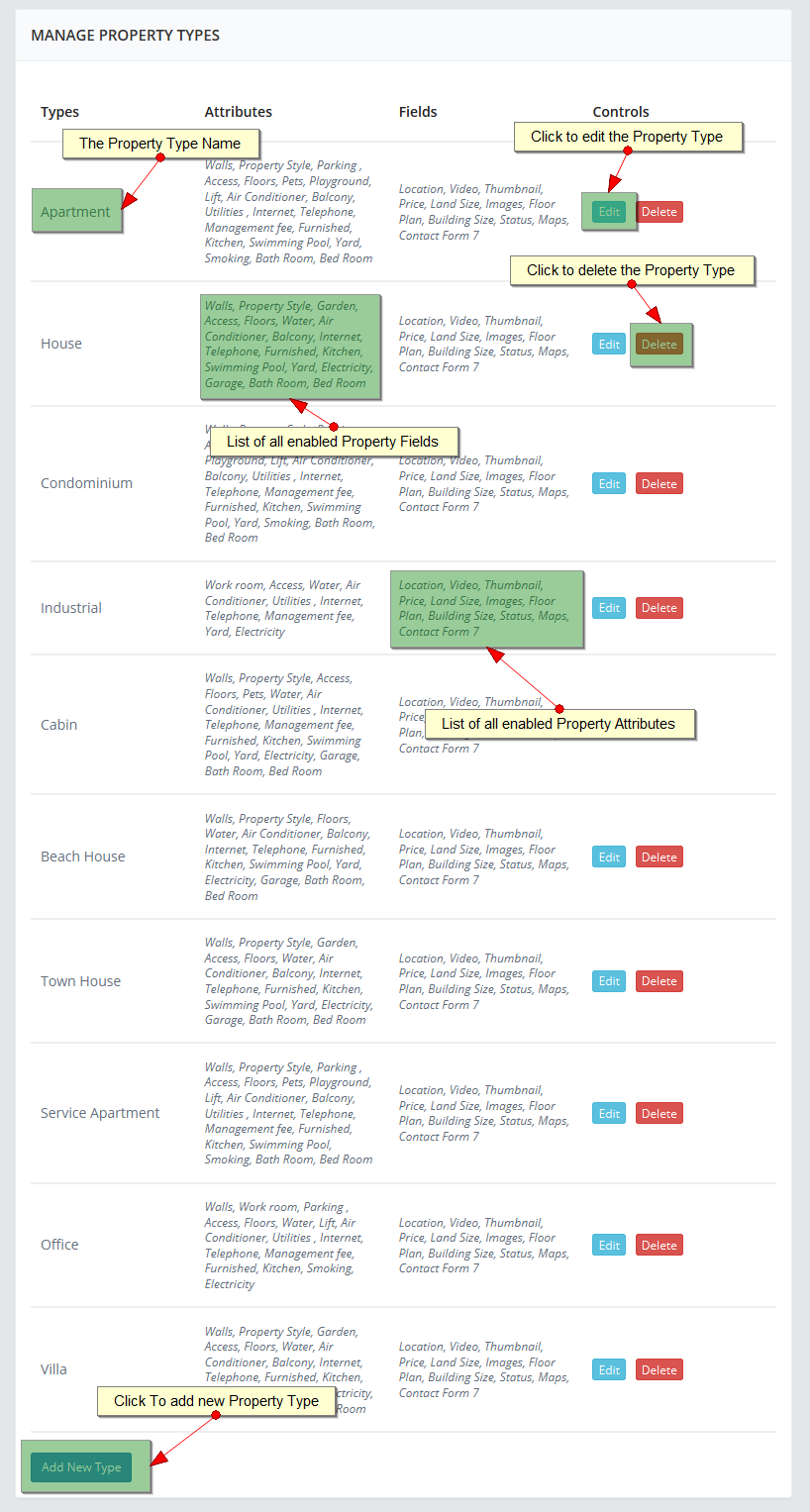Edit the Industrial property type
Screen dimensions: 810x1512
[609, 608]
